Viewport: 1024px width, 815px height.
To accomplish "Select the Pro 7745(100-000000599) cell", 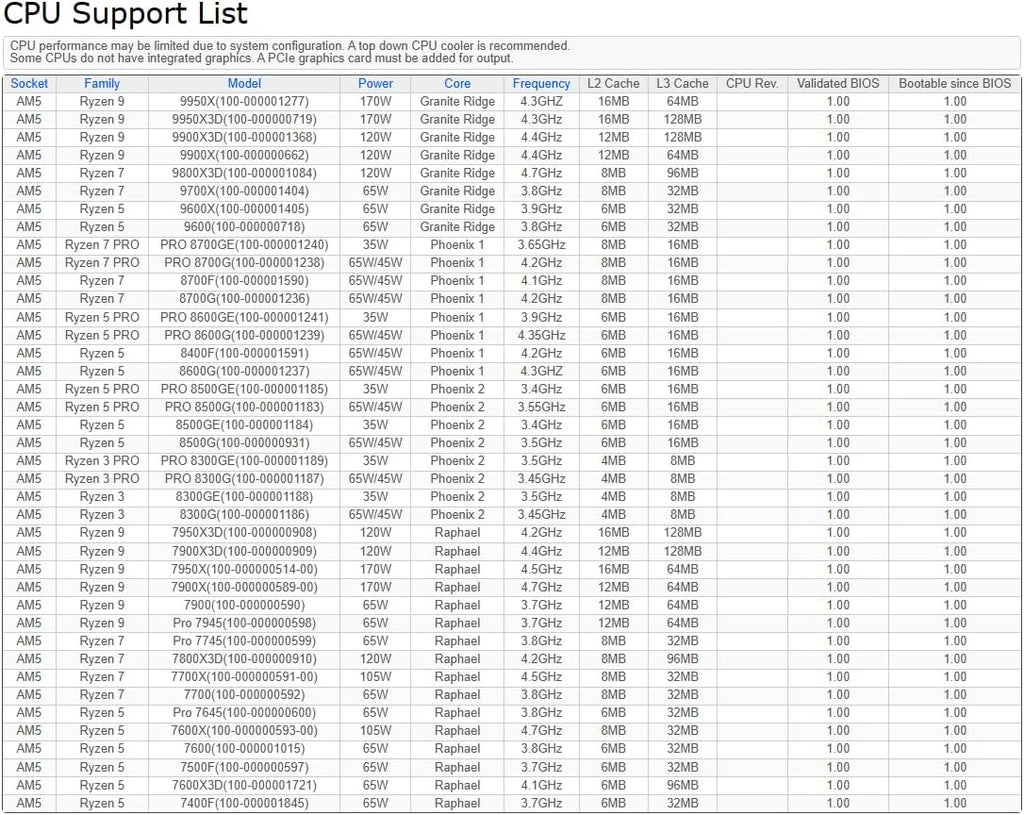I will (244, 641).
